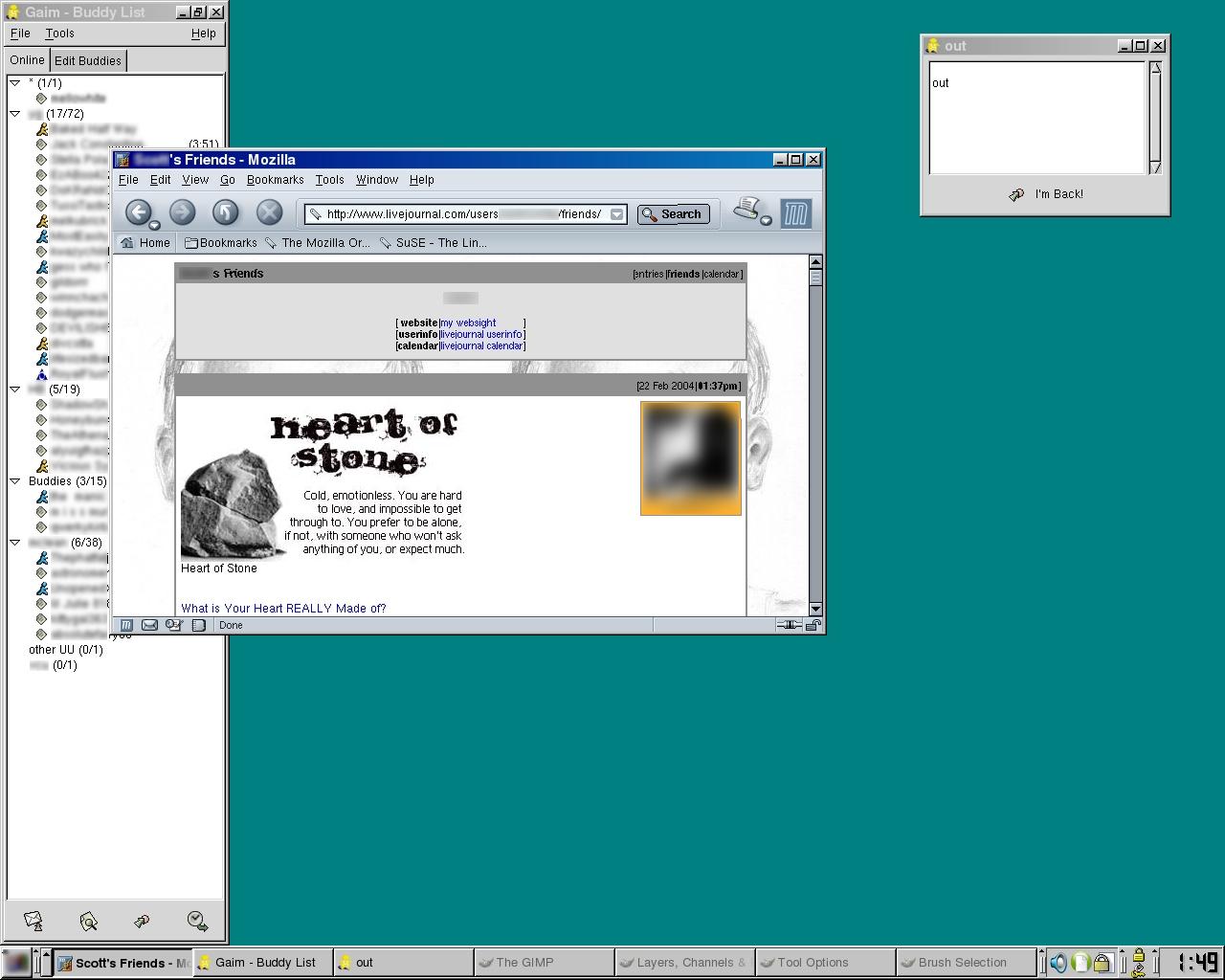Open Mozilla Go menu
Screen dimensions: 1225x980
point(228,180)
